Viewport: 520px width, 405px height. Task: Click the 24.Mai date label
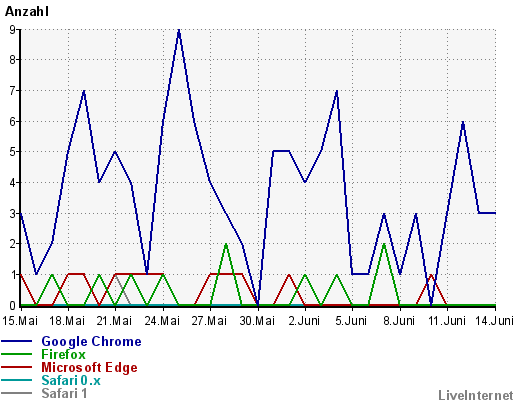click(162, 321)
